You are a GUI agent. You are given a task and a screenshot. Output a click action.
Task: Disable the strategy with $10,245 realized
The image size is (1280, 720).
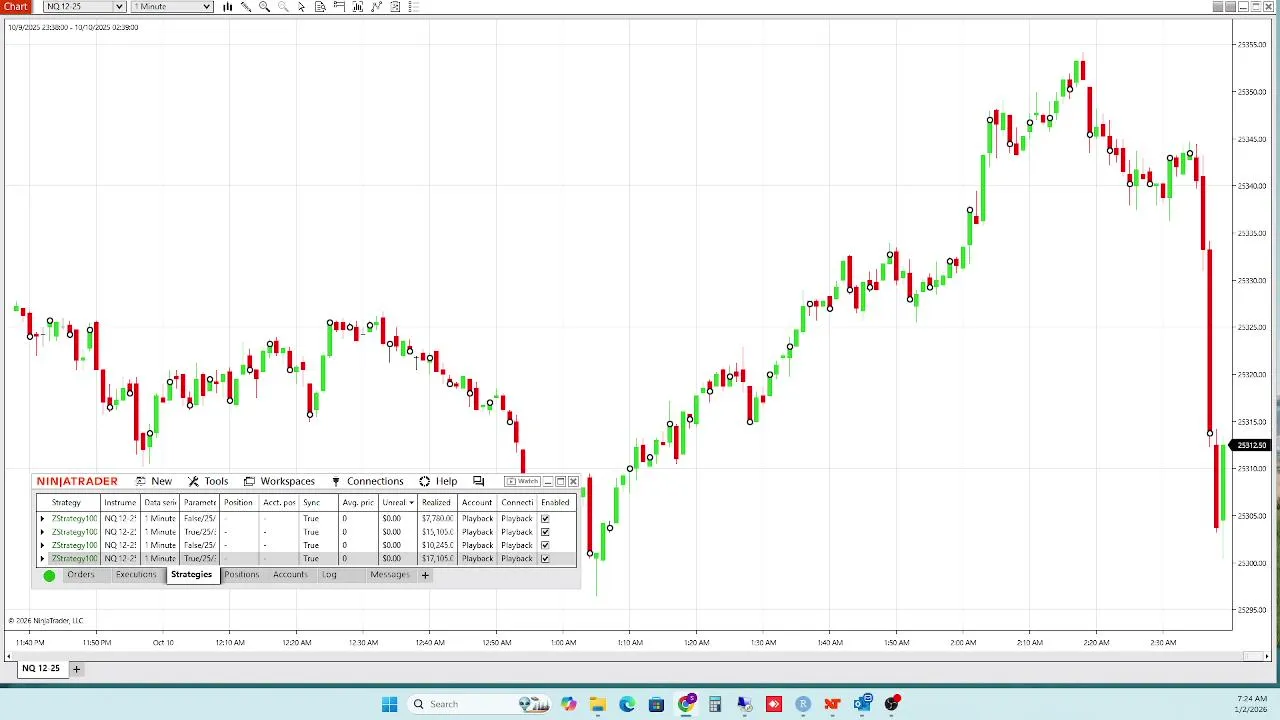pos(545,545)
